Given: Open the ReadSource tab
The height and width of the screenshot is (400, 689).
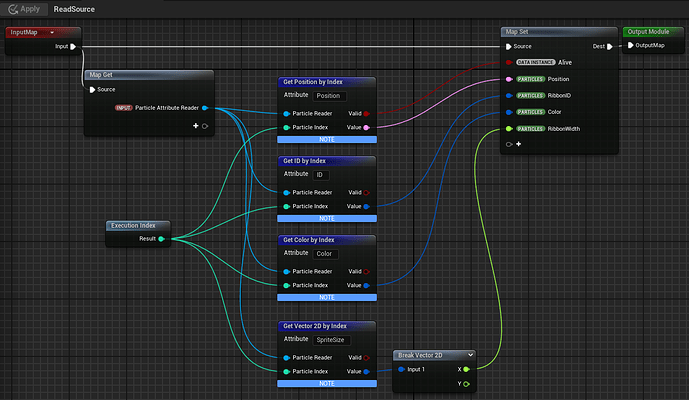Looking at the screenshot, I should tap(74, 9).
